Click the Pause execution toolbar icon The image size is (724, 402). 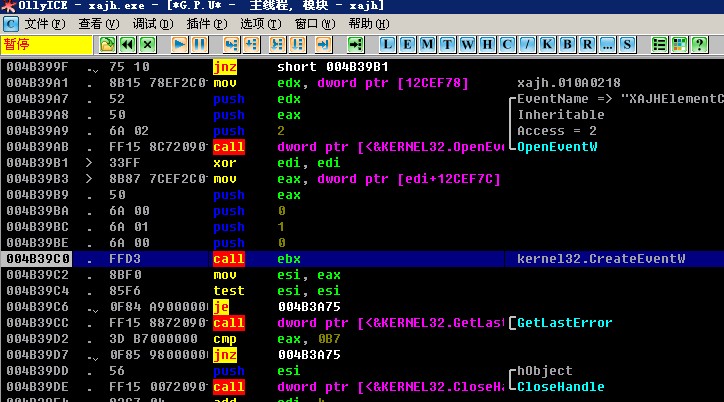(x=200, y=44)
